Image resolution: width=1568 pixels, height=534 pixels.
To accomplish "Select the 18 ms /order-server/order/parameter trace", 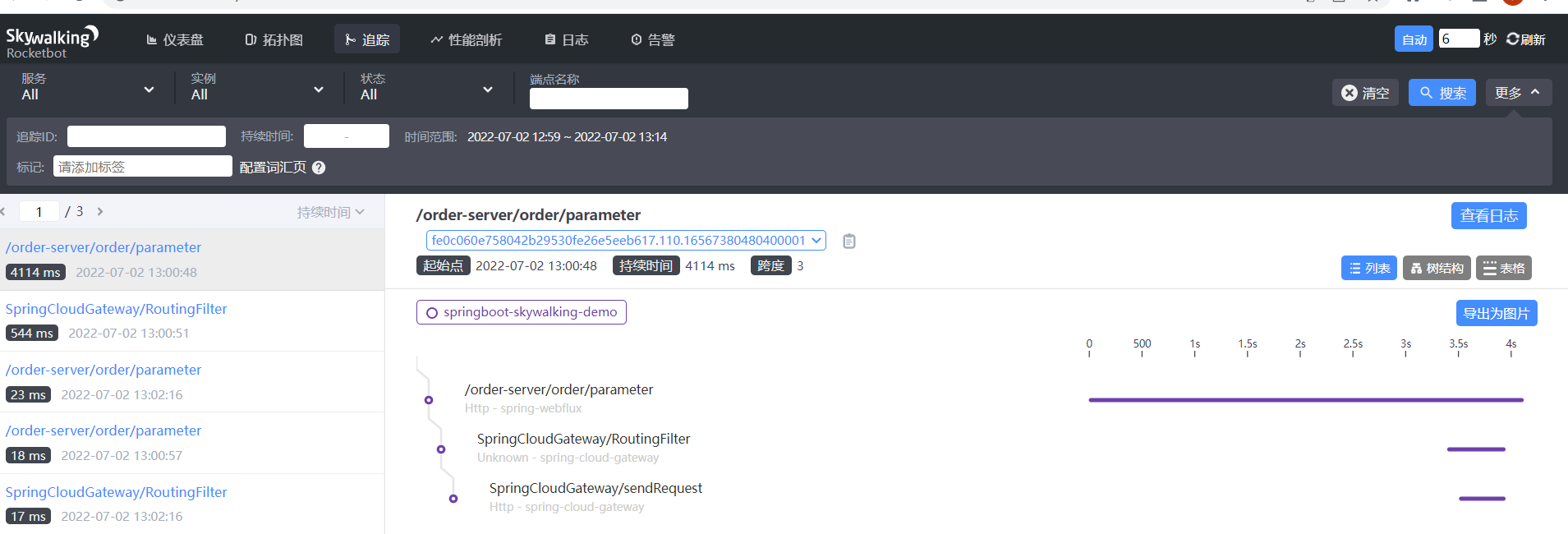I will (x=192, y=443).
